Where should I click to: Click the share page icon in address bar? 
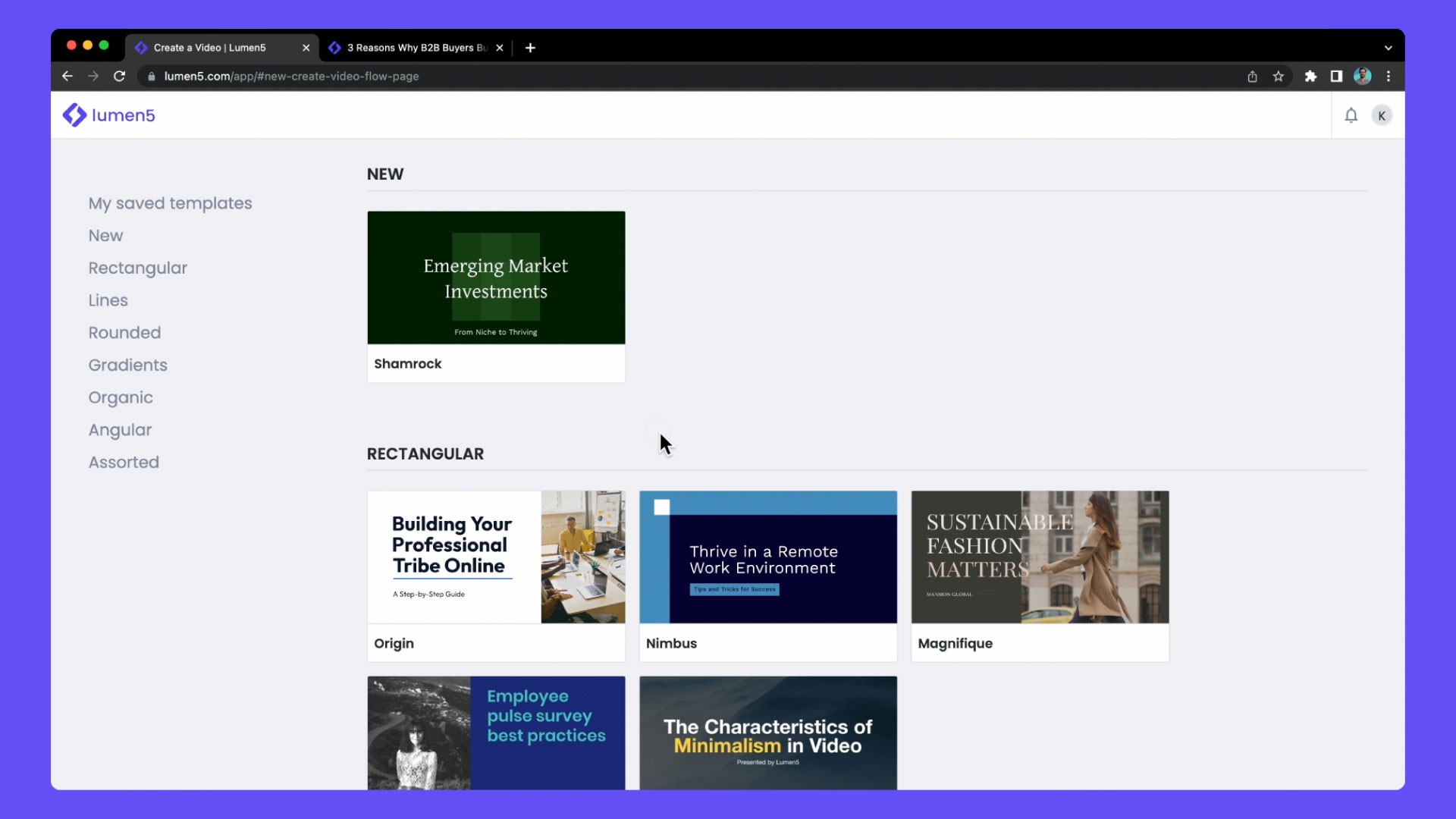pos(1252,76)
